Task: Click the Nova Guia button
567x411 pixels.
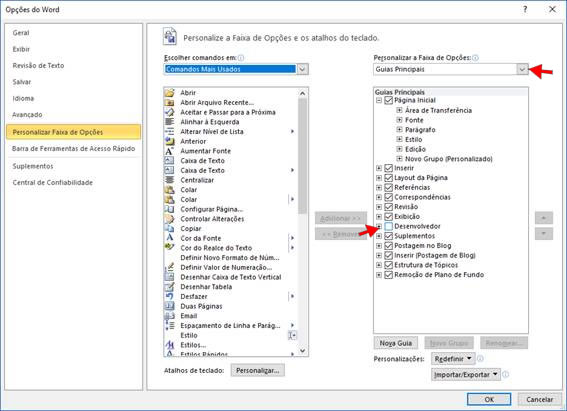Action: [396, 343]
